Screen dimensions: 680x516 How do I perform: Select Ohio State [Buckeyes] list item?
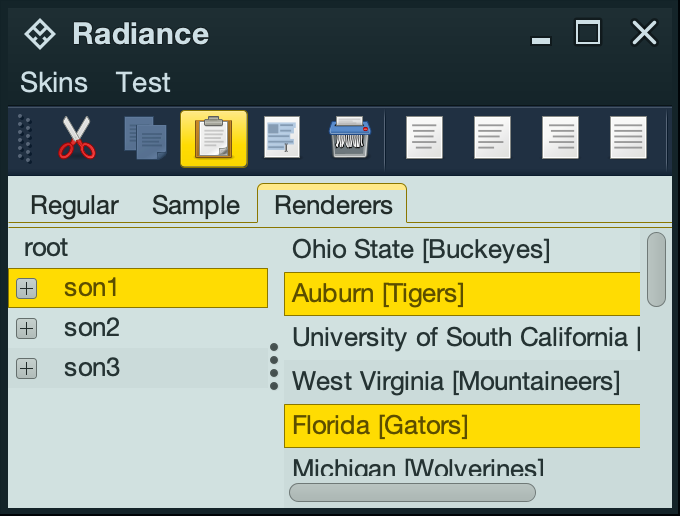point(420,249)
